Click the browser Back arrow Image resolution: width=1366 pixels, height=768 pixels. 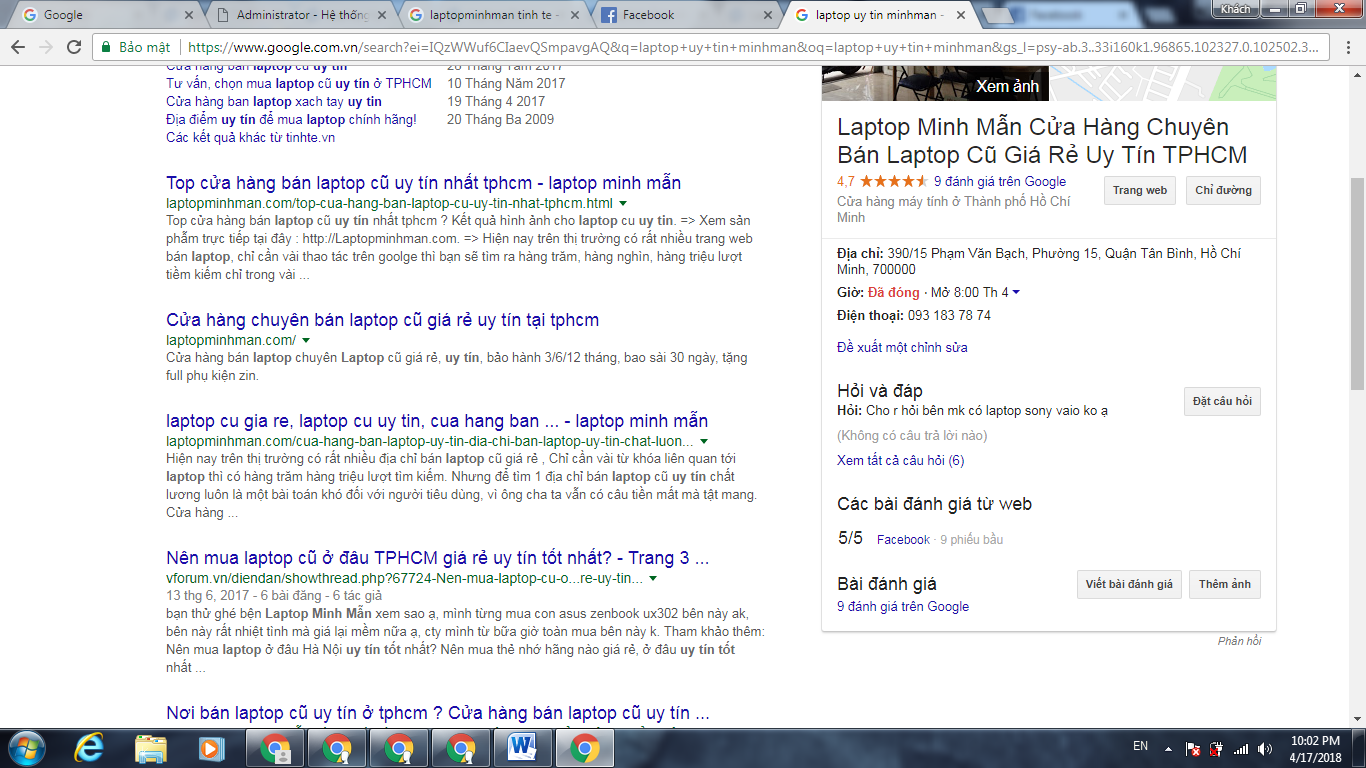click(x=19, y=47)
